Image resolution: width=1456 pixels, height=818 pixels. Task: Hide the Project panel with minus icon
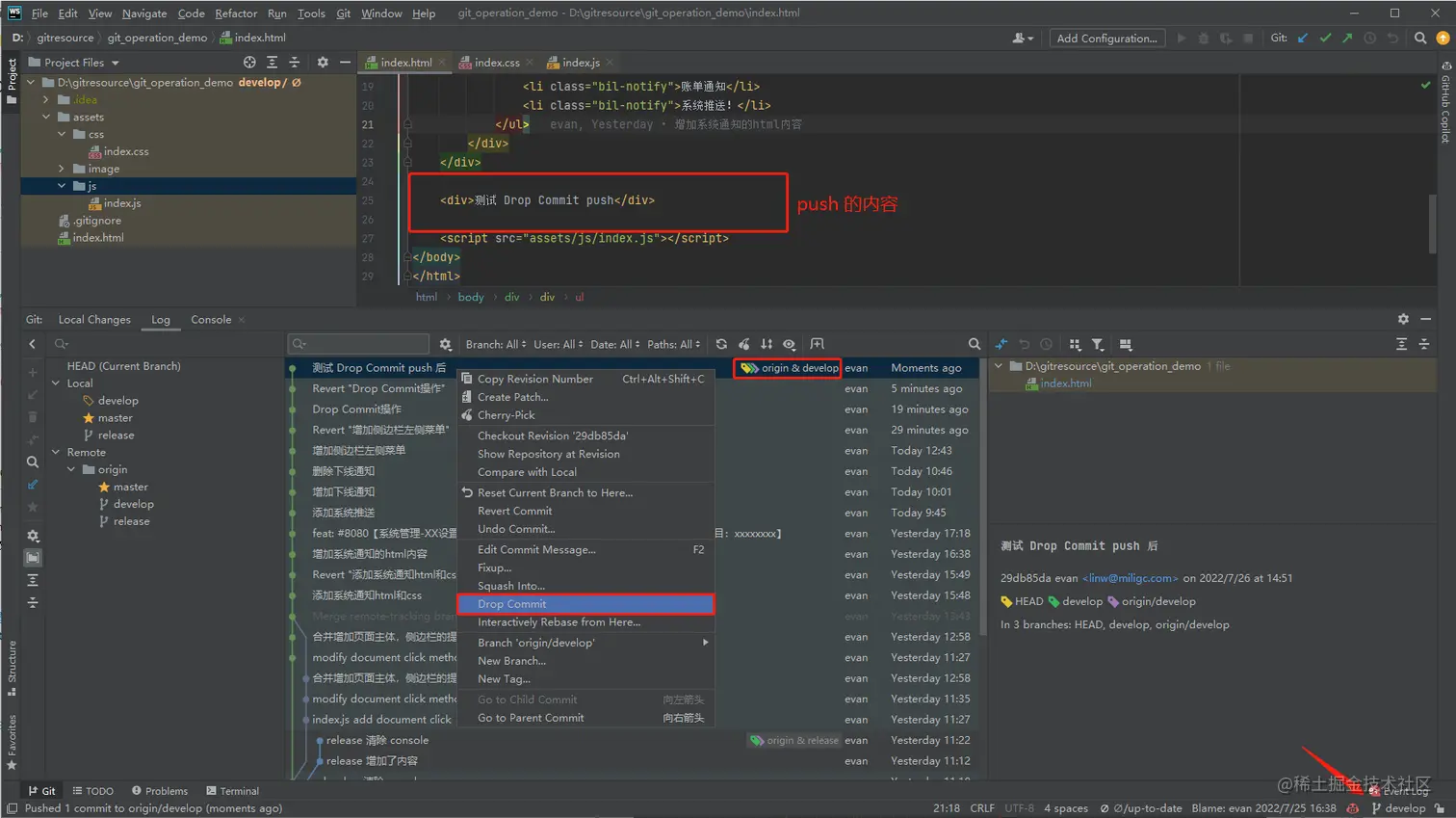pyautogui.click(x=345, y=63)
